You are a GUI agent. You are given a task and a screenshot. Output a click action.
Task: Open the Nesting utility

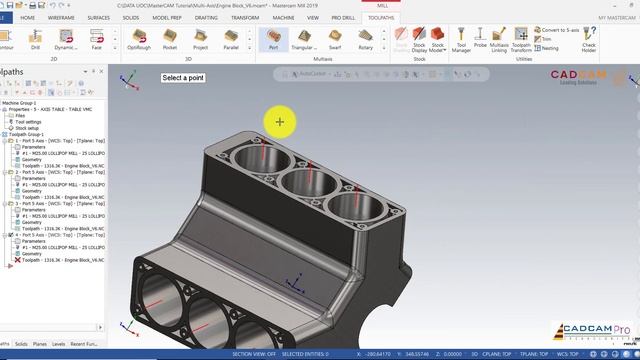click(x=546, y=48)
